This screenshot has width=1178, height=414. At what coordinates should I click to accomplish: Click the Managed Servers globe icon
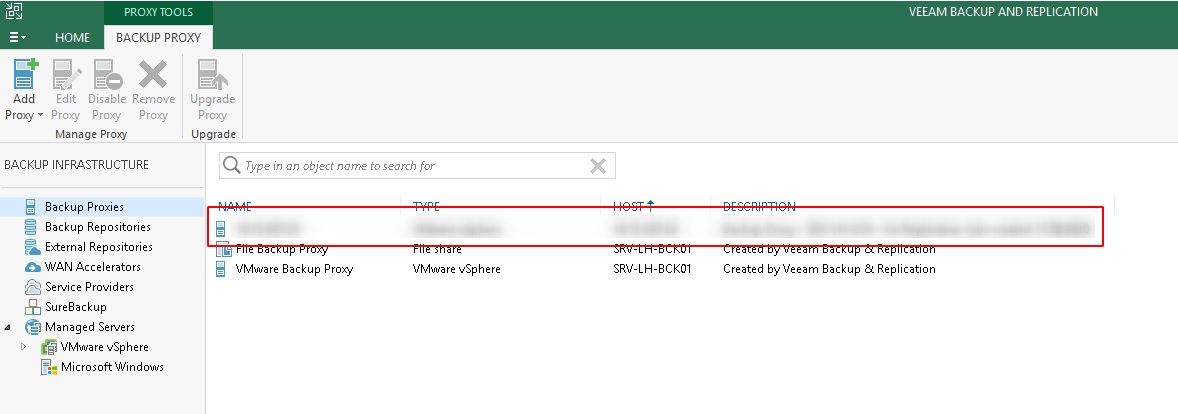pyautogui.click(x=32, y=327)
